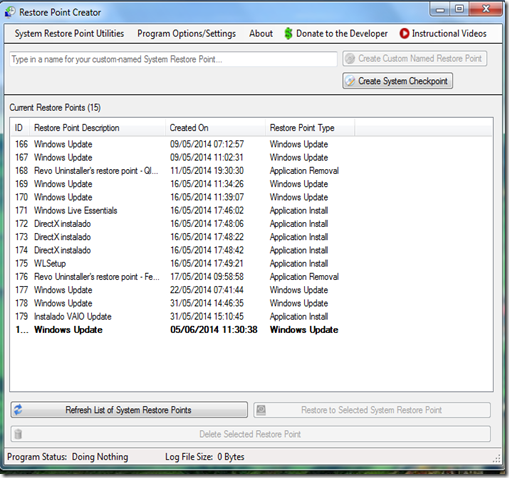
Task: Click the blue refresh arrows icon
Action: [18, 410]
